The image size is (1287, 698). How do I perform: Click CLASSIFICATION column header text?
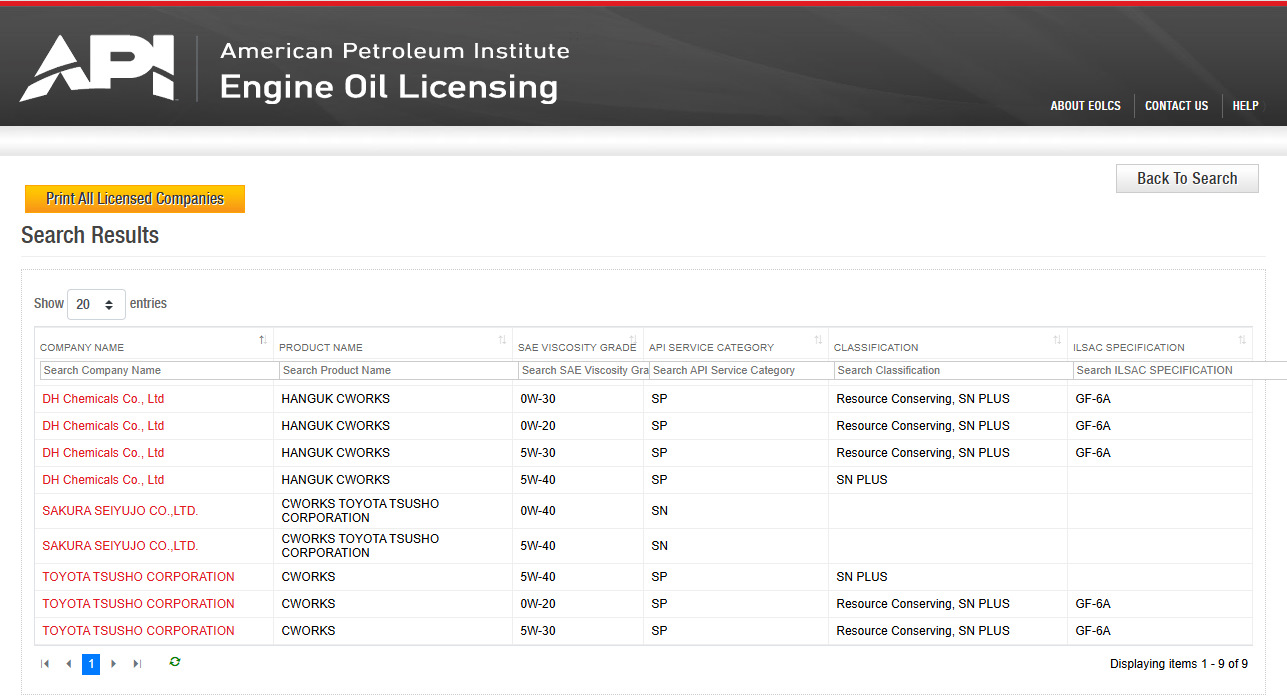point(876,348)
